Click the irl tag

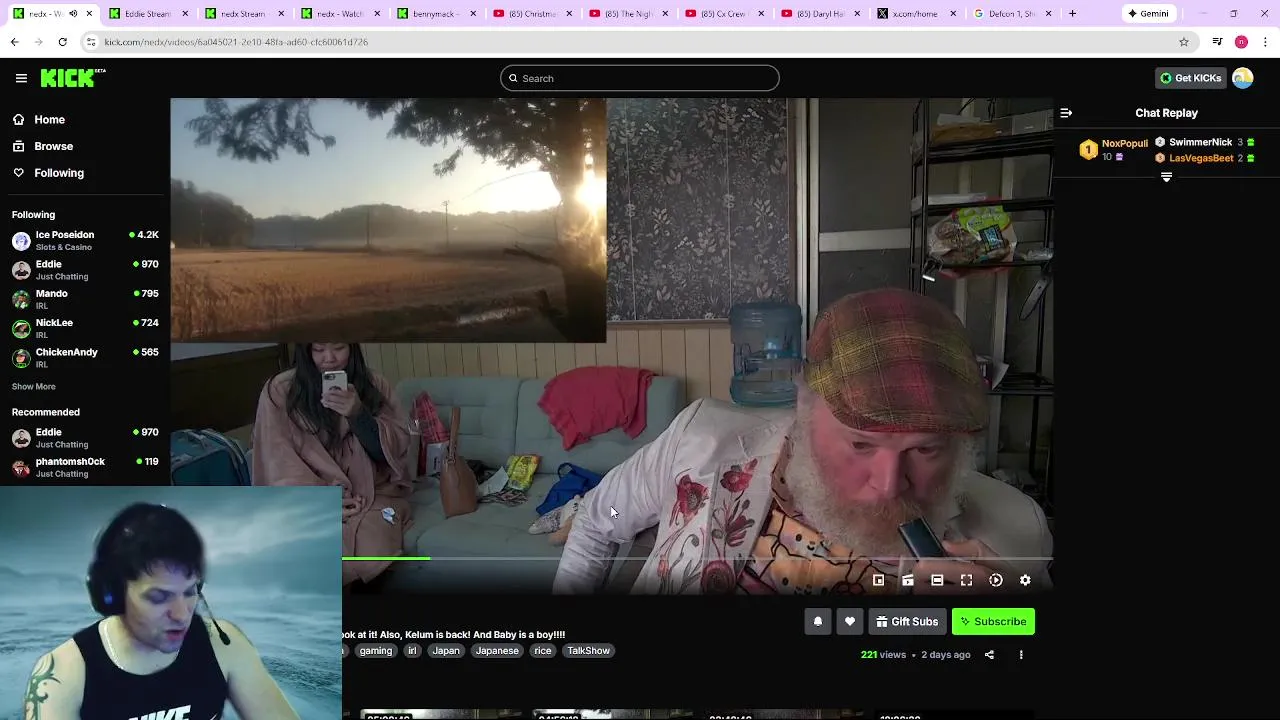412,651
